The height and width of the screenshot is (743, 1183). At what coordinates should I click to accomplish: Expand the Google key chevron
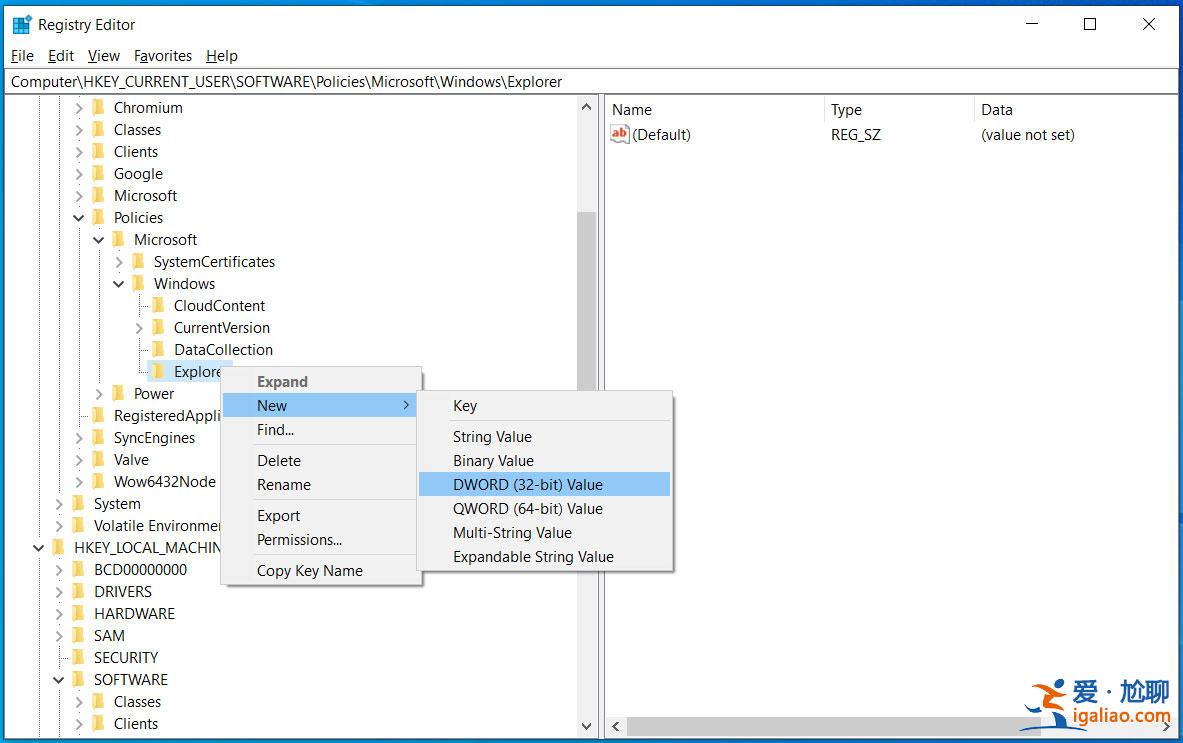pos(79,174)
